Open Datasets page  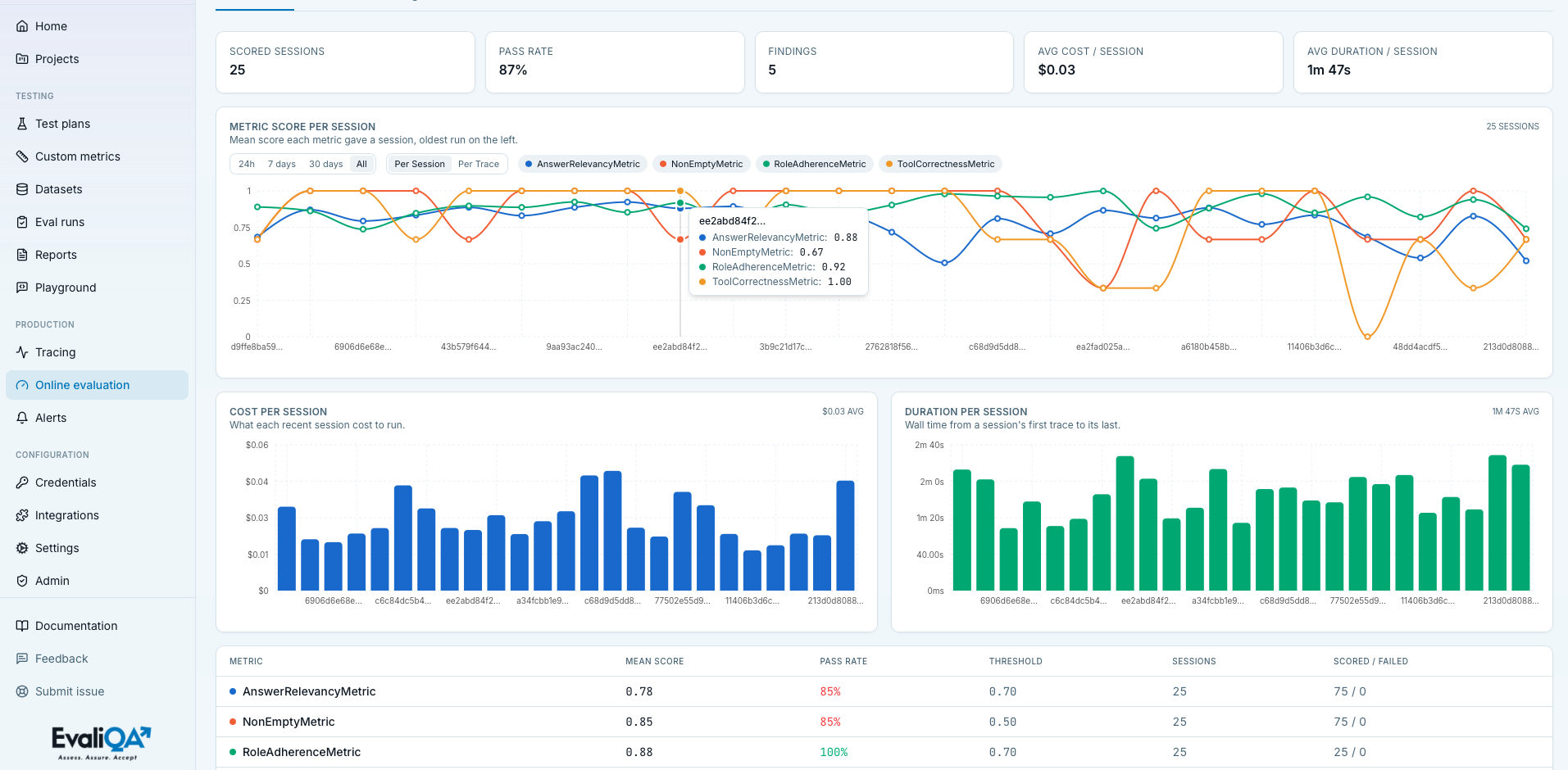[x=97, y=189]
